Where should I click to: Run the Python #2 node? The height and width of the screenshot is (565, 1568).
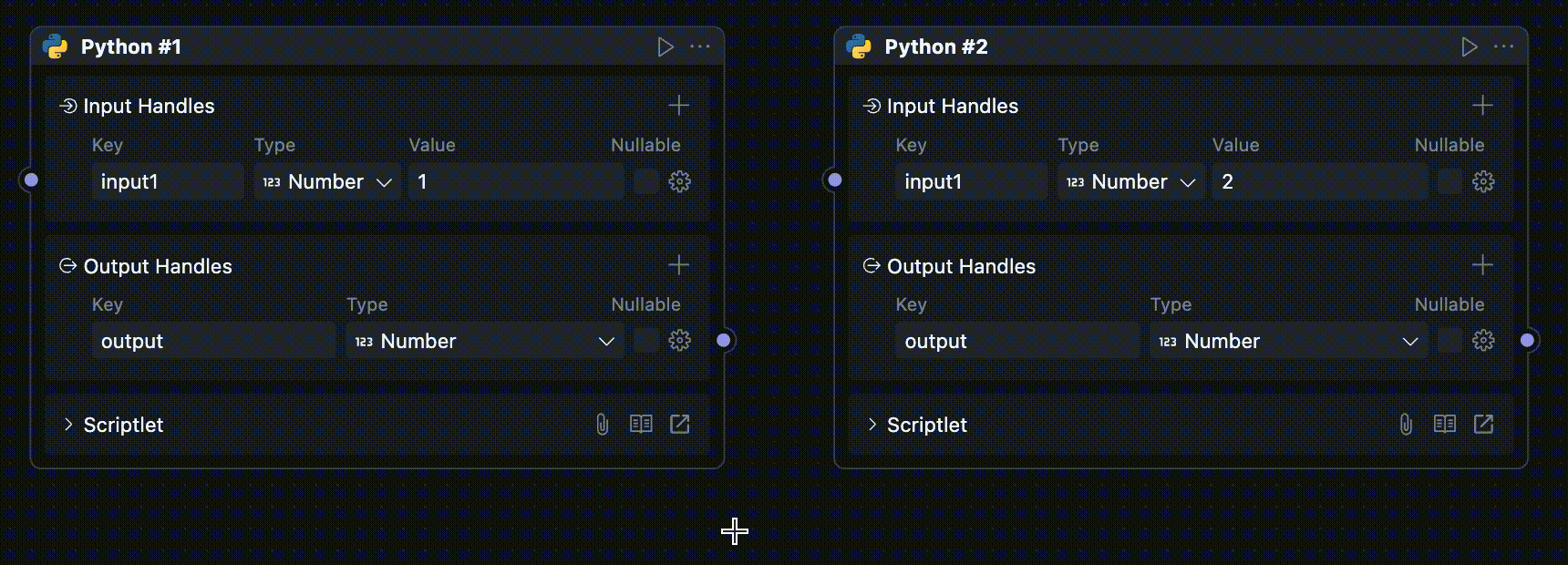tap(1469, 46)
